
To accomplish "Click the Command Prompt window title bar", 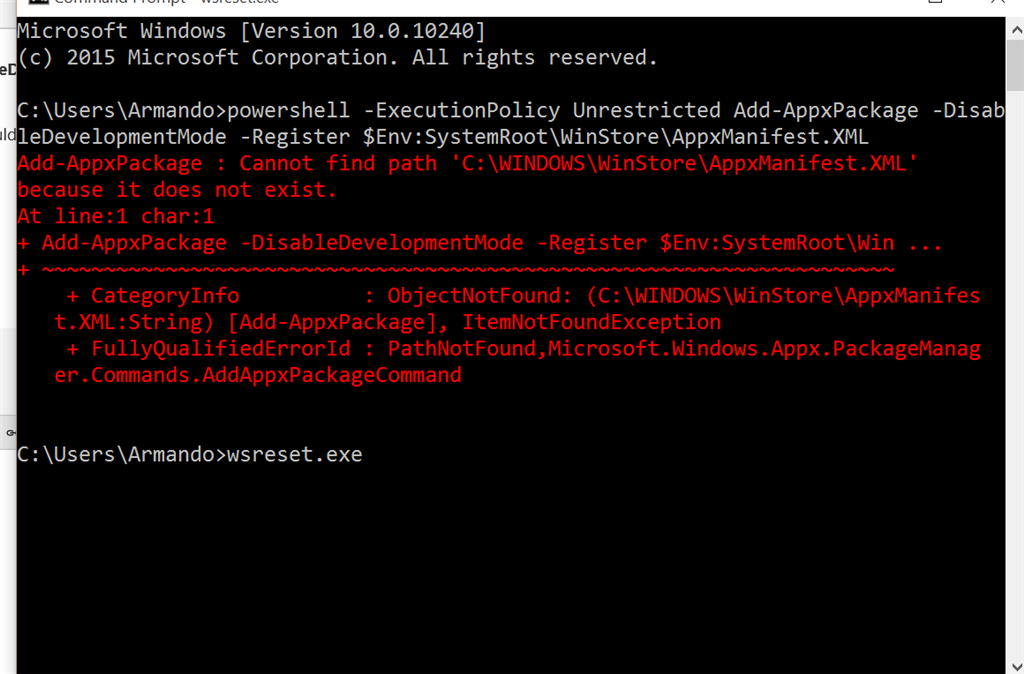I will click(x=500, y=3).
